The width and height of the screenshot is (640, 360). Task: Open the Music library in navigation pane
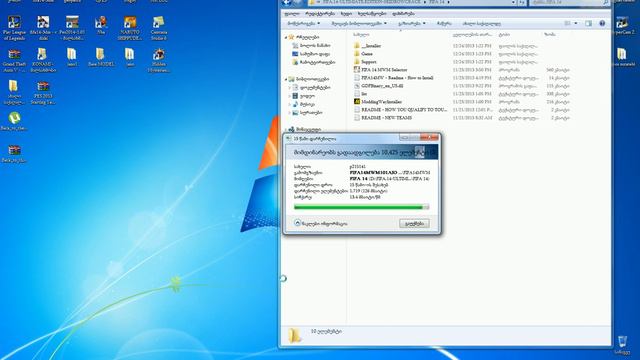pyautogui.click(x=303, y=104)
